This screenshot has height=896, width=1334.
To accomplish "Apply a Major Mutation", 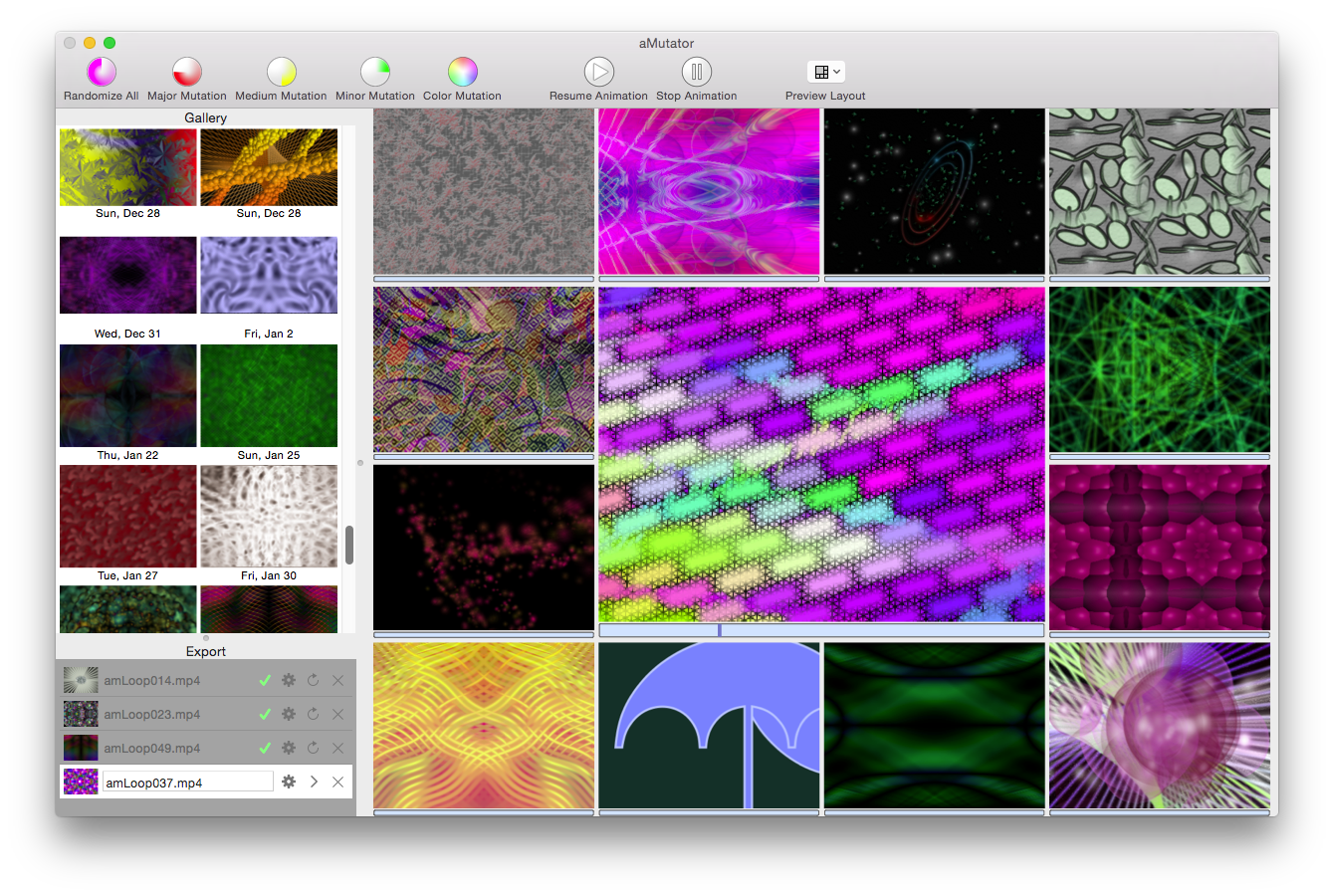I will (187, 73).
